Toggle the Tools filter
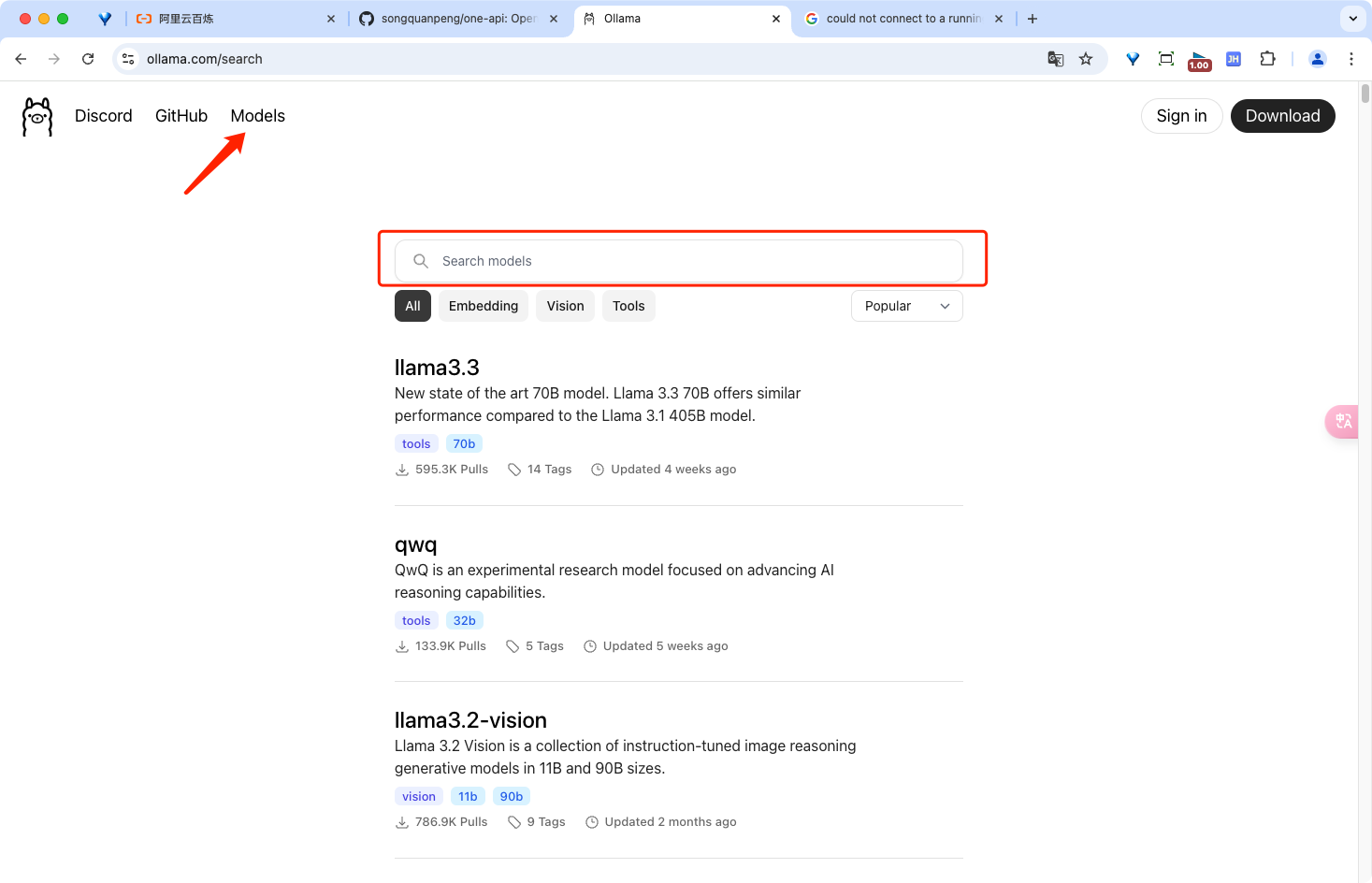The image size is (1372, 883). (628, 306)
